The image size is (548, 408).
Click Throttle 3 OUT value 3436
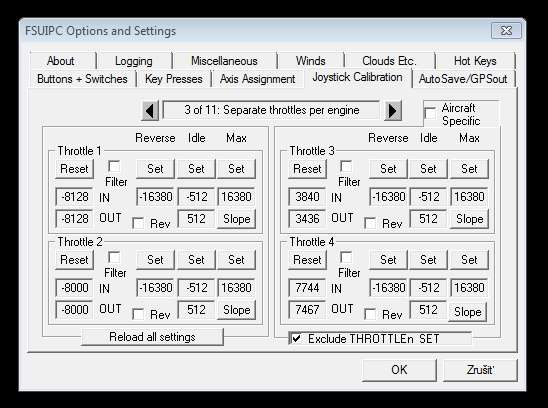307,219
